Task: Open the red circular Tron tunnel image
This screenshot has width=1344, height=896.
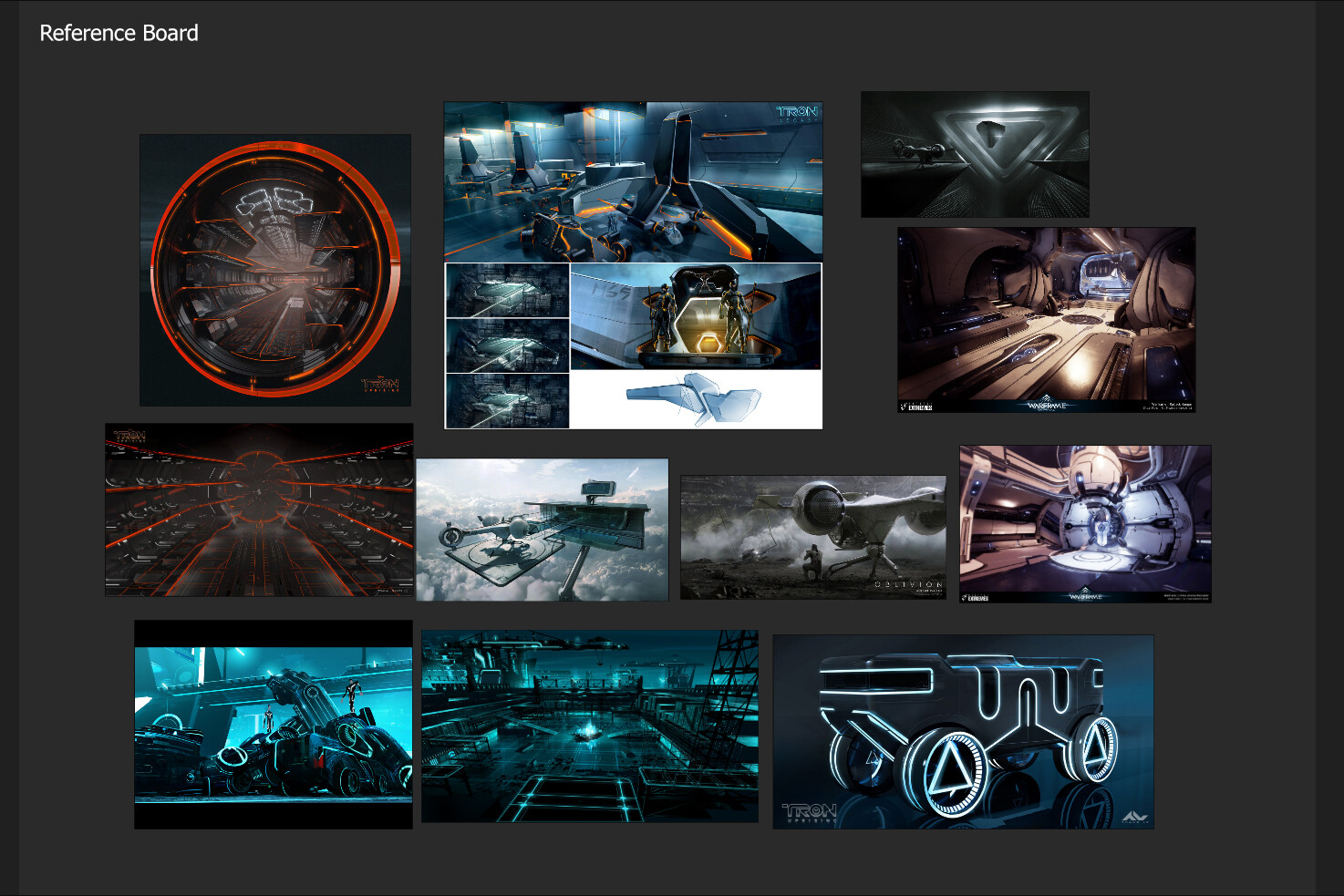Action: [275, 270]
